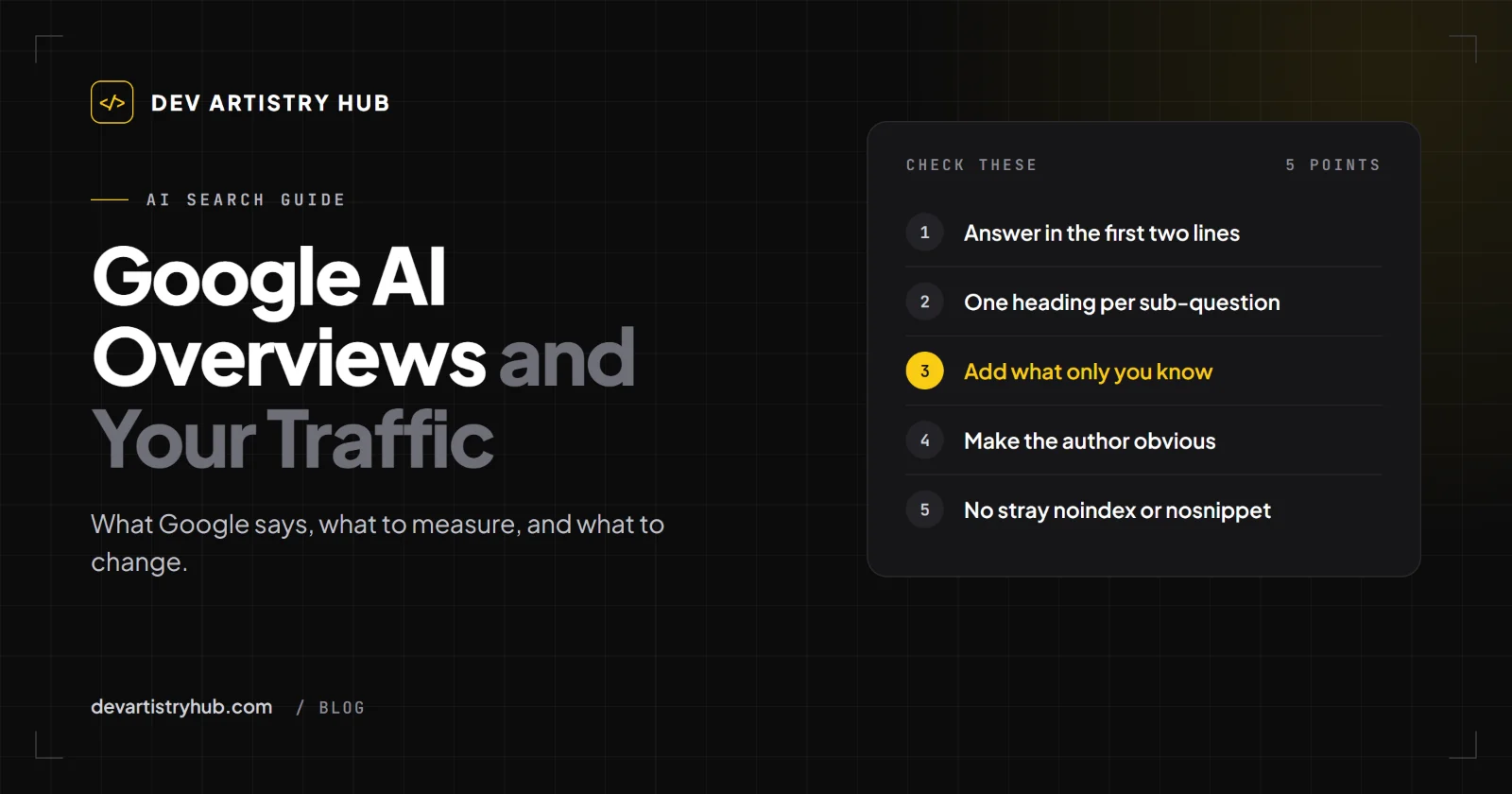This screenshot has width=1512, height=794.
Task: Select 'Make the author obvious'
Action: pyautogui.click(x=1090, y=440)
